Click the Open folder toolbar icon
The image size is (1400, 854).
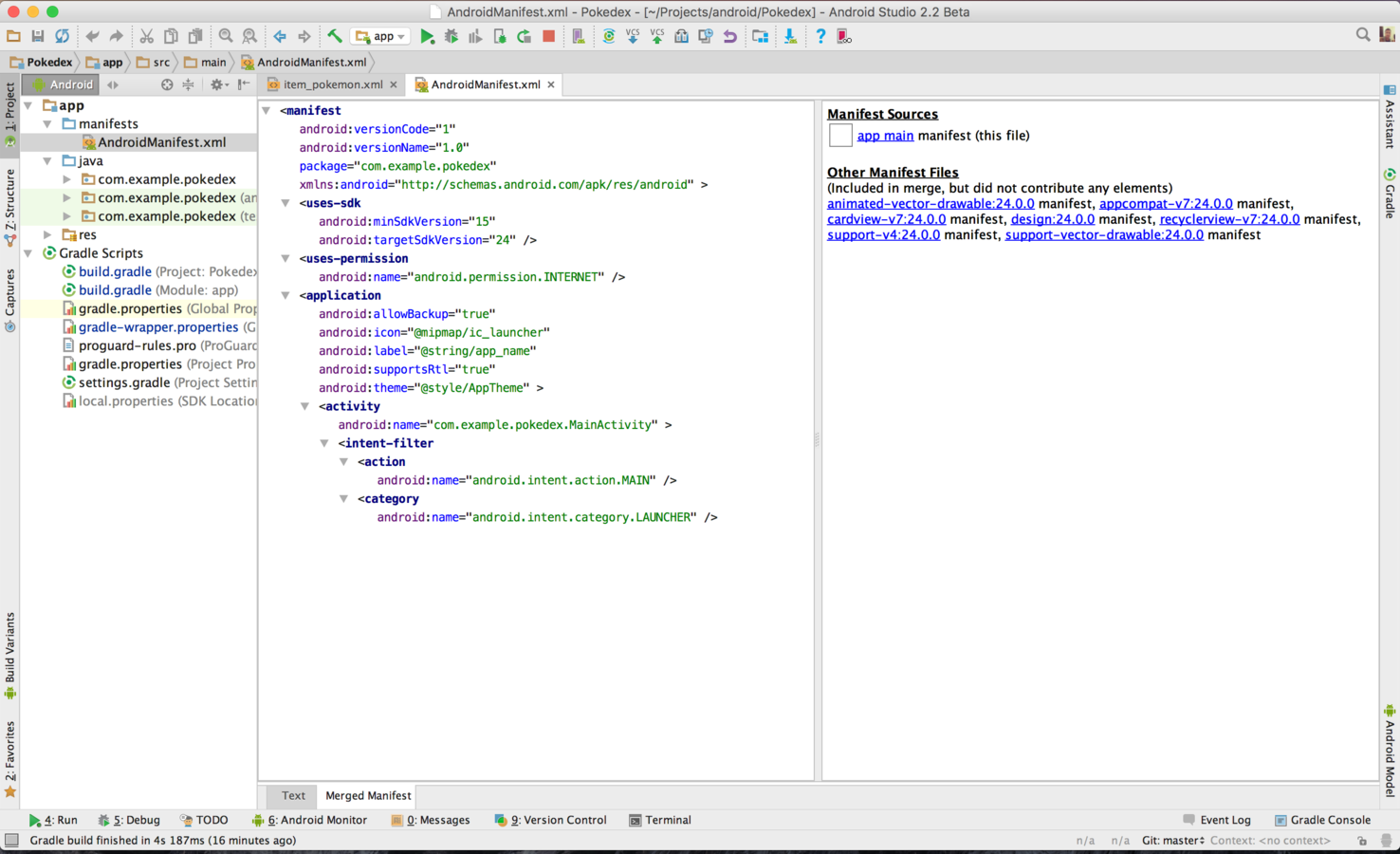coord(13,36)
